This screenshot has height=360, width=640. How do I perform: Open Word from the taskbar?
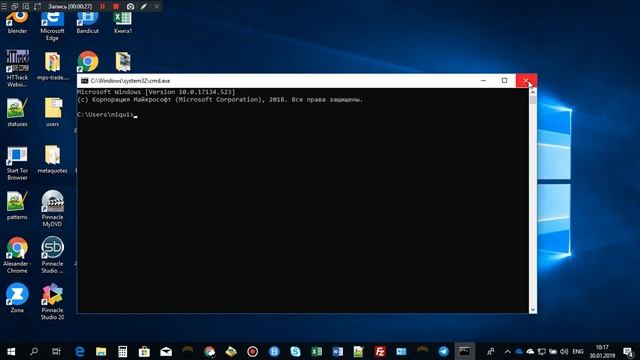click(338, 351)
